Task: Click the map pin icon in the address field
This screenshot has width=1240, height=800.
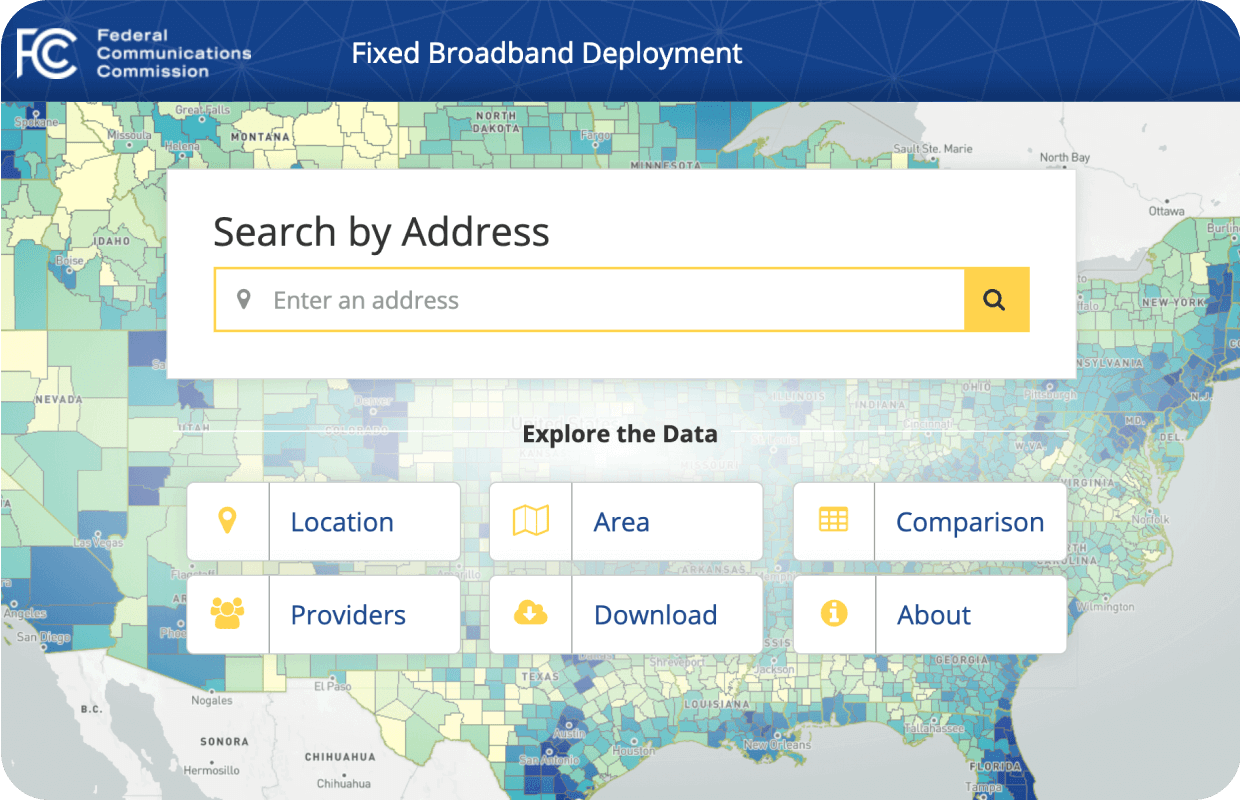Action: point(243,300)
